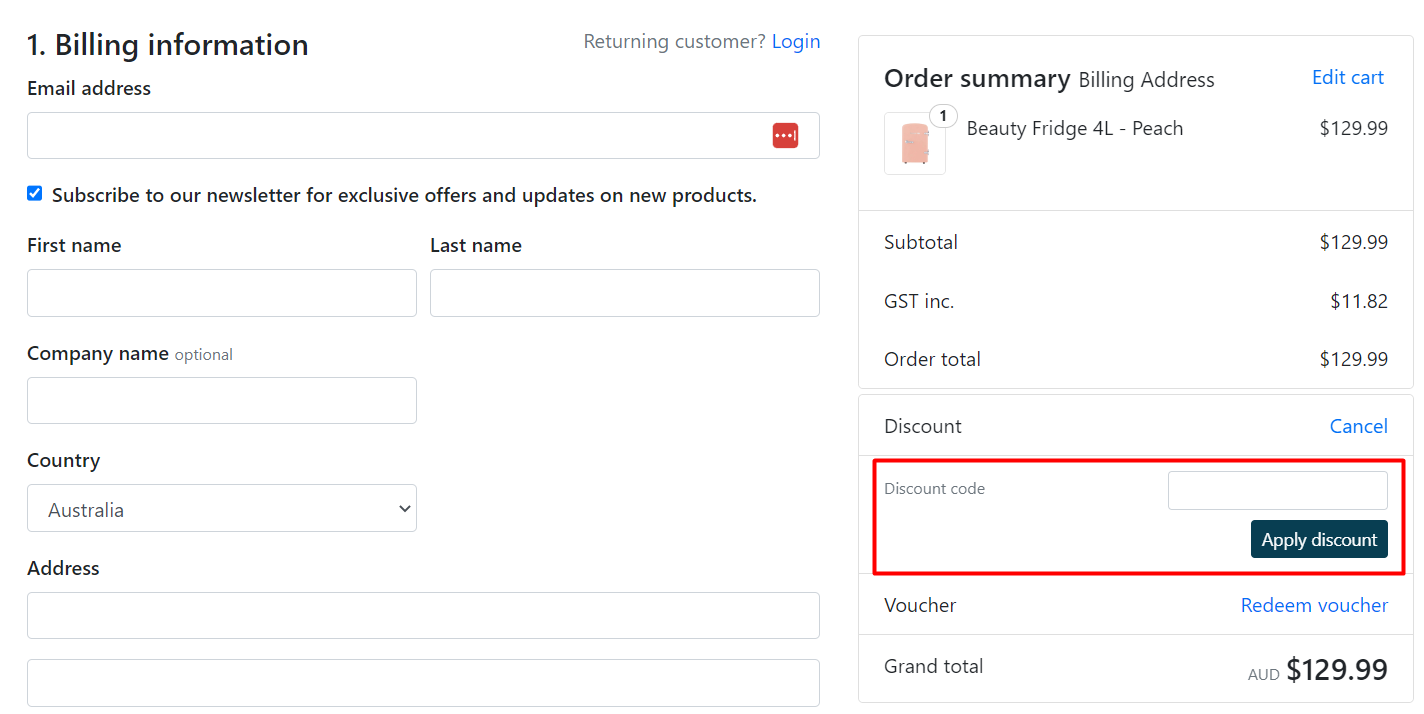
Task: Cancel the discount entry
Action: point(1358,426)
